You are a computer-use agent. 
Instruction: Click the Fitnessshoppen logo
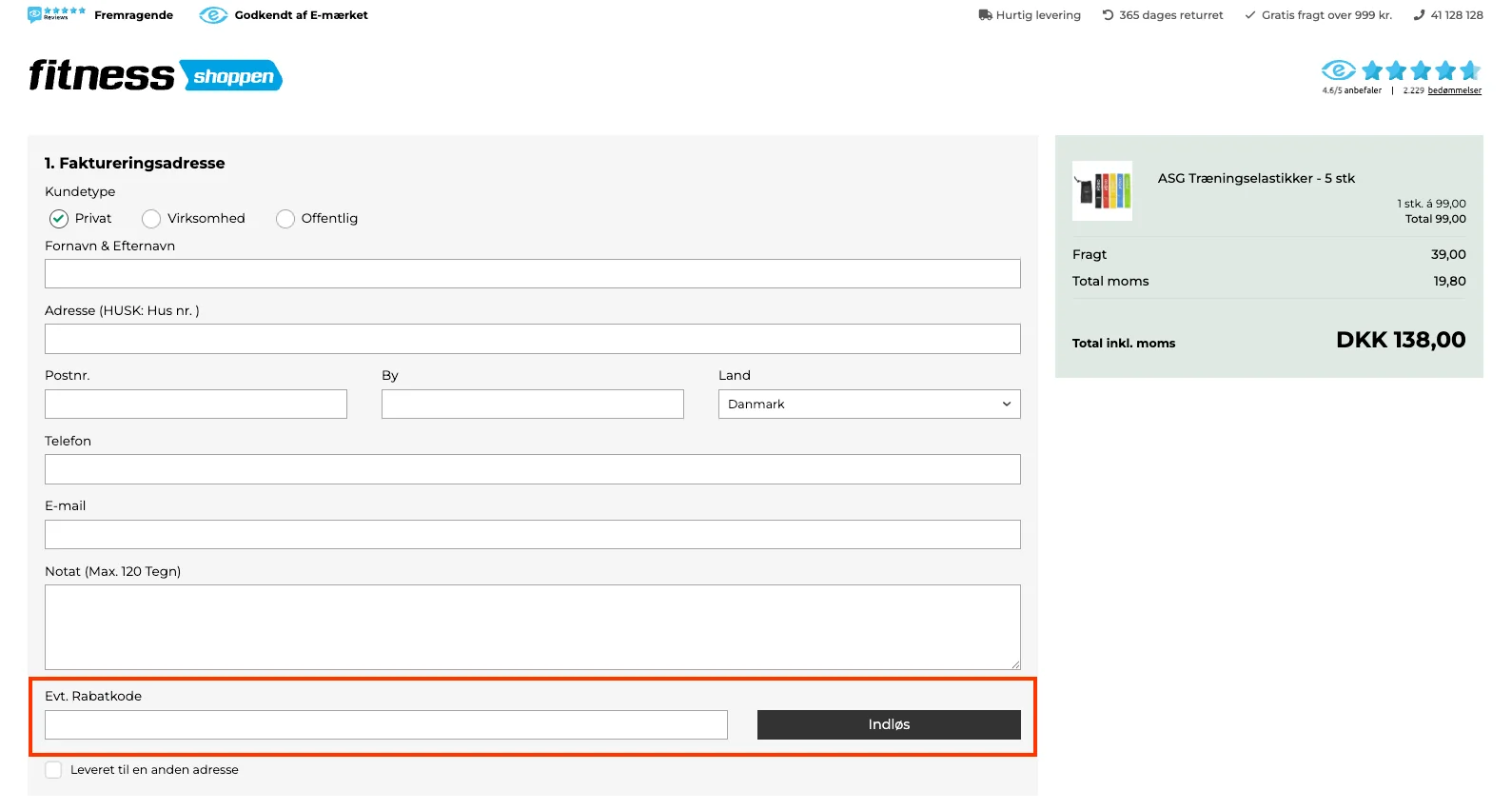pos(155,75)
